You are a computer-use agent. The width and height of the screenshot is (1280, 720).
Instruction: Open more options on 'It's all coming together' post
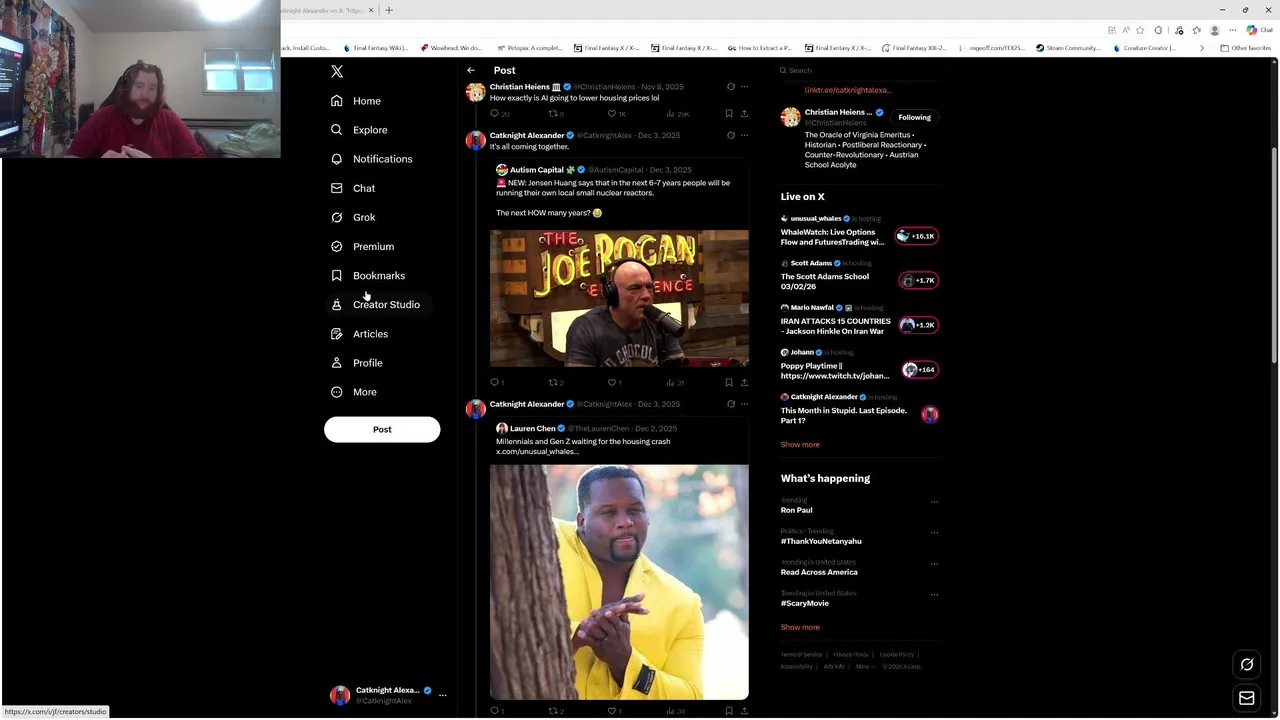pyautogui.click(x=744, y=135)
